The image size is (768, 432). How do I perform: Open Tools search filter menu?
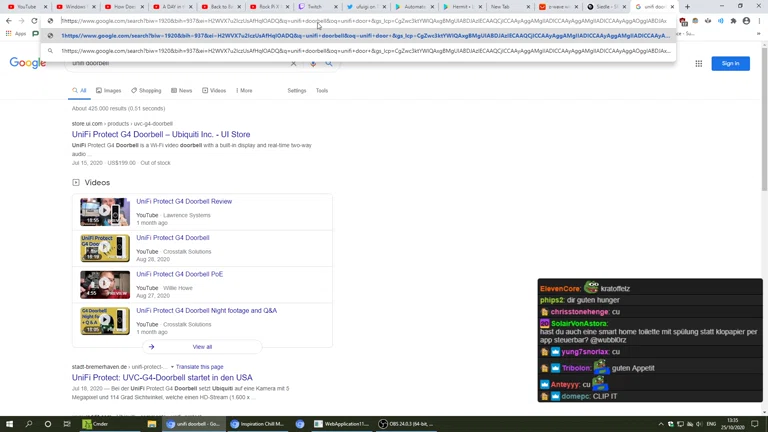(x=322, y=91)
